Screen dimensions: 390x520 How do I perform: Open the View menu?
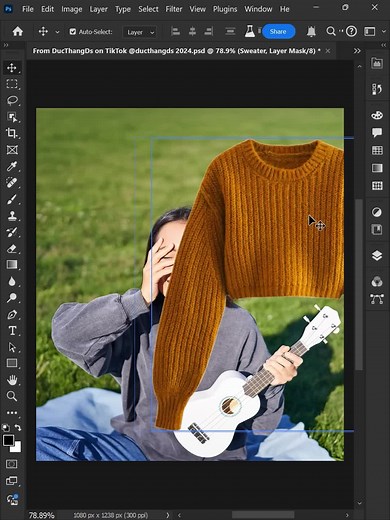[197, 9]
